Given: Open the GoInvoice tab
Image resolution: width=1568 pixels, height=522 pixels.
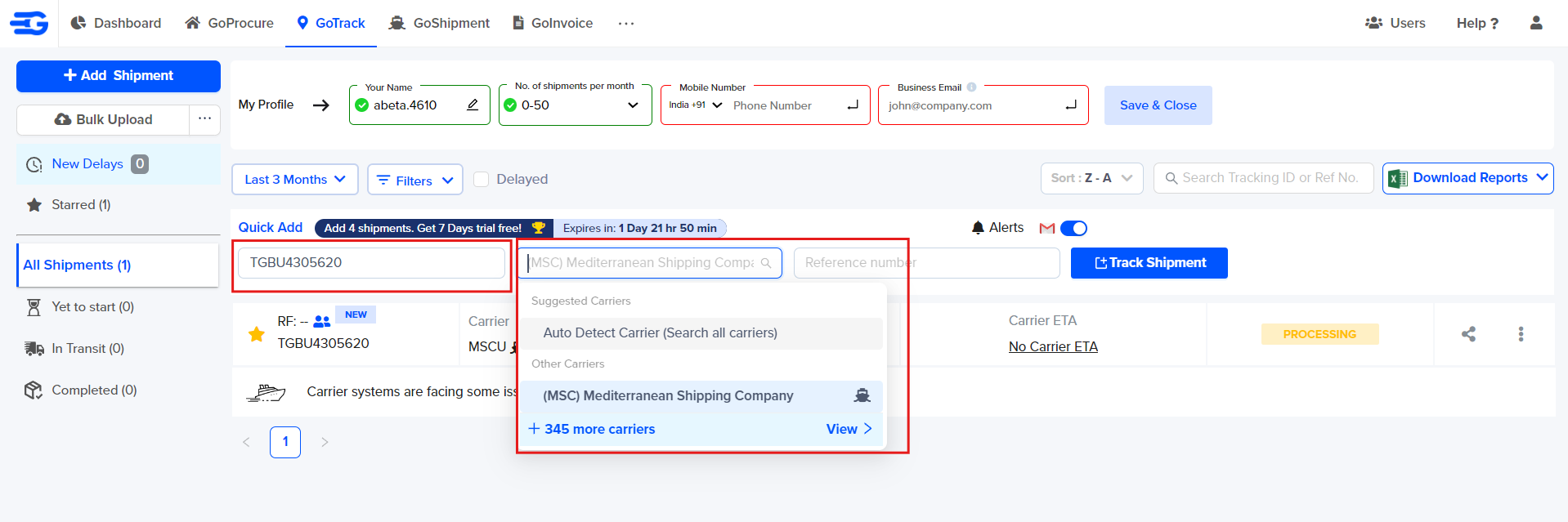Looking at the screenshot, I should click(553, 23).
